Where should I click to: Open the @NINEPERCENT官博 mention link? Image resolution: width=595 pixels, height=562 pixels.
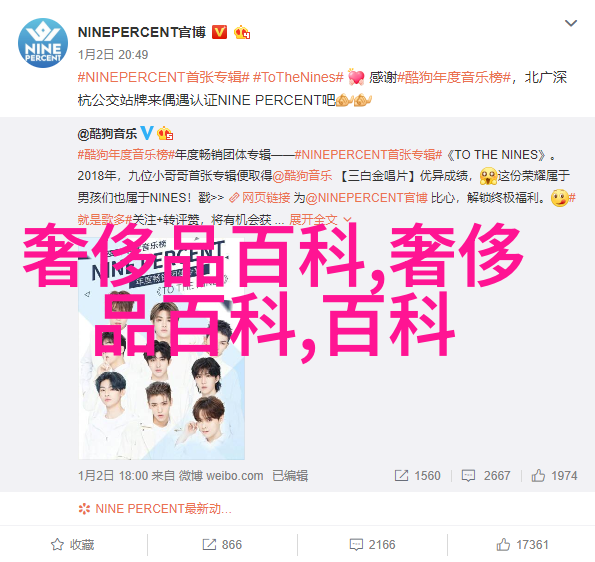pos(367,198)
